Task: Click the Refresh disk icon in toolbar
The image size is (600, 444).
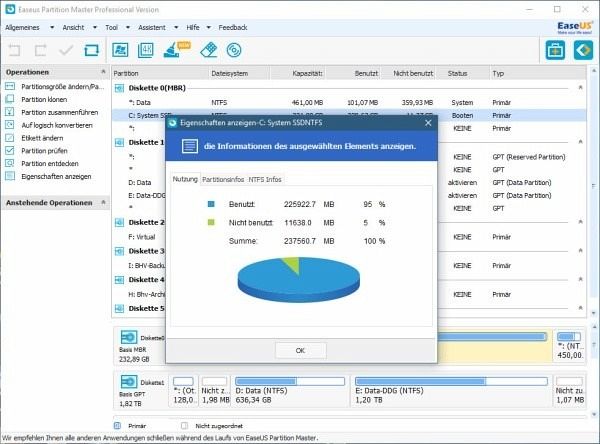Action: coord(92,49)
